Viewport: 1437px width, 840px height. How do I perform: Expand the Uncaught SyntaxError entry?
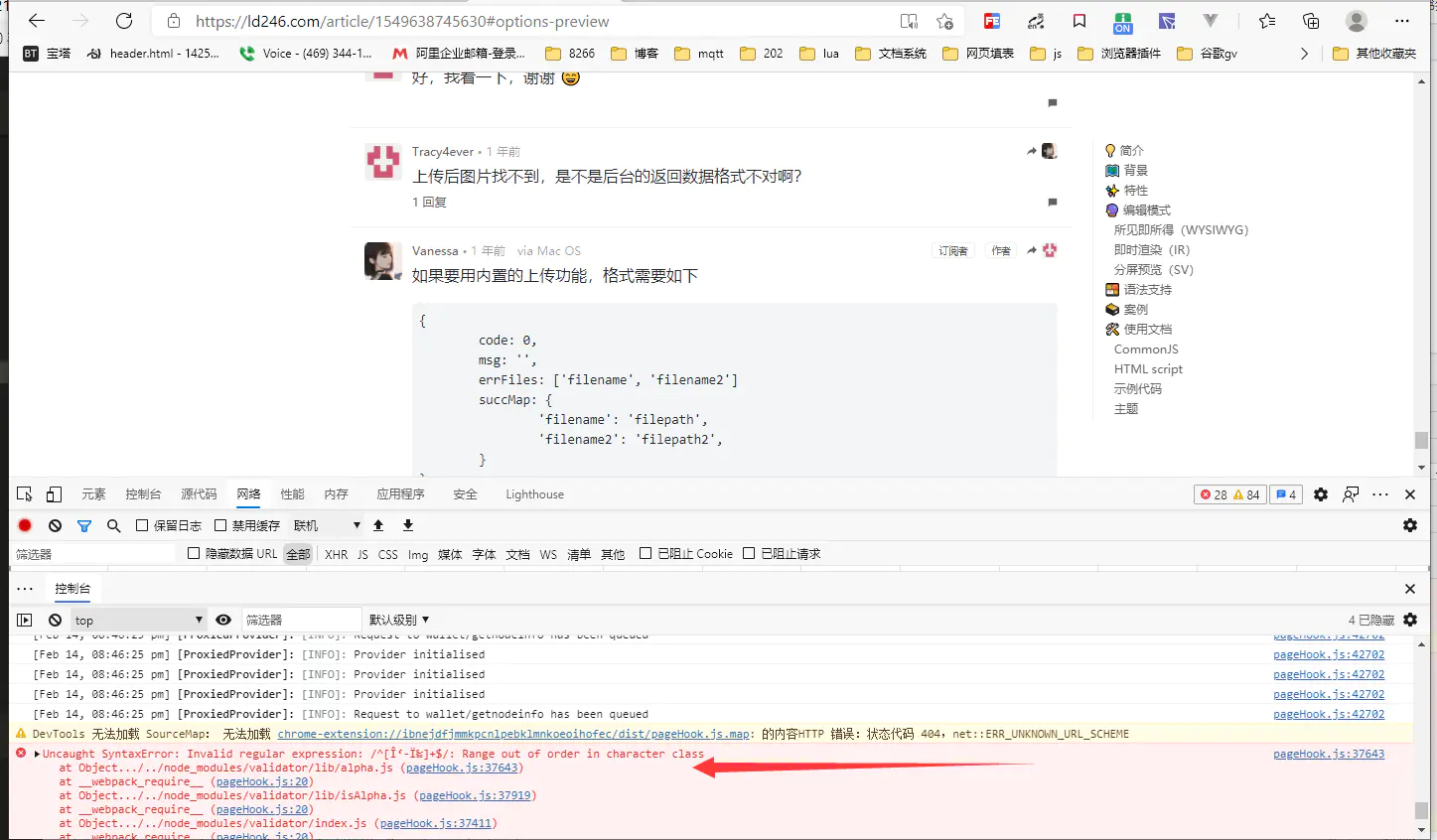pyautogui.click(x=38, y=754)
